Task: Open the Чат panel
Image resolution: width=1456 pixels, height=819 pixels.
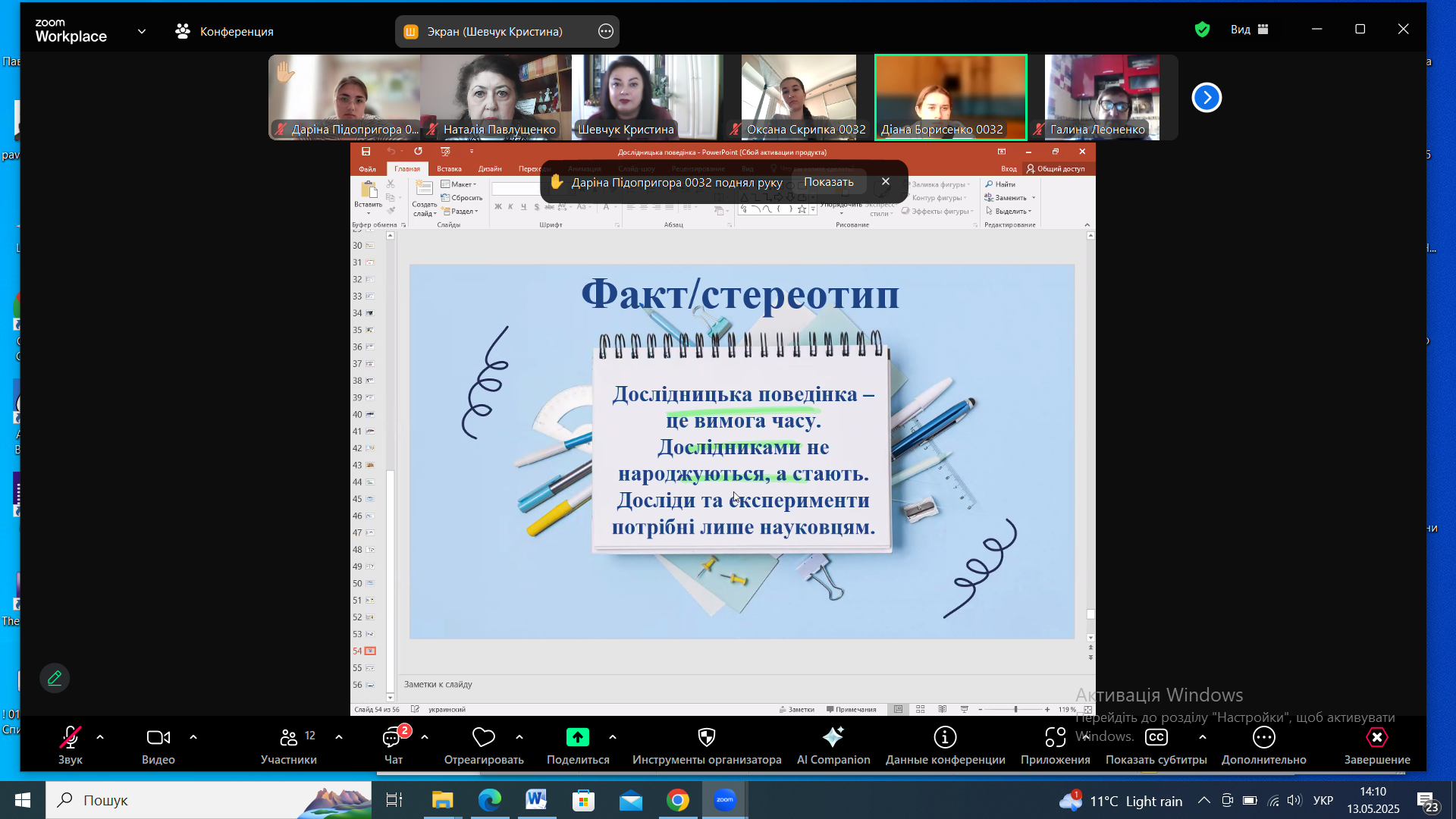Action: (x=394, y=745)
